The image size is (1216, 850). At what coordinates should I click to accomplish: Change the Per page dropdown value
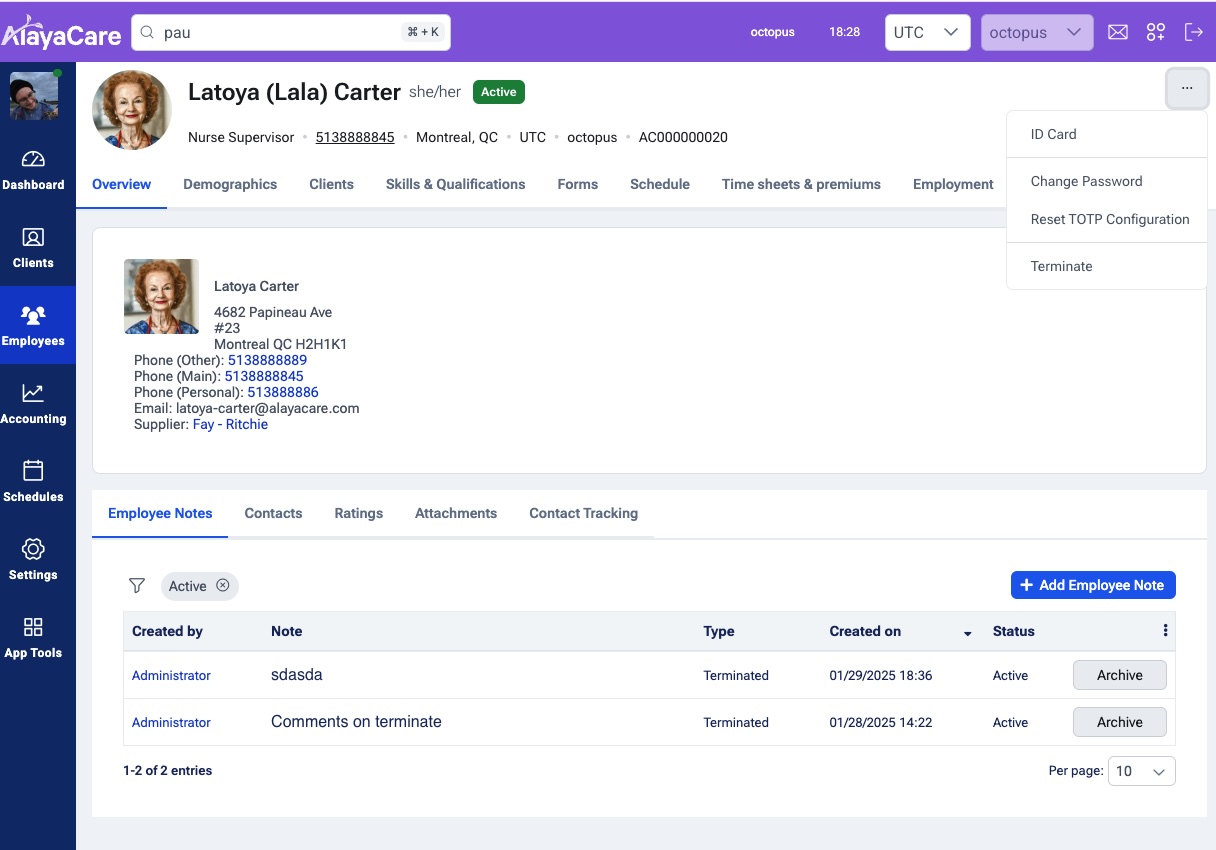1141,771
